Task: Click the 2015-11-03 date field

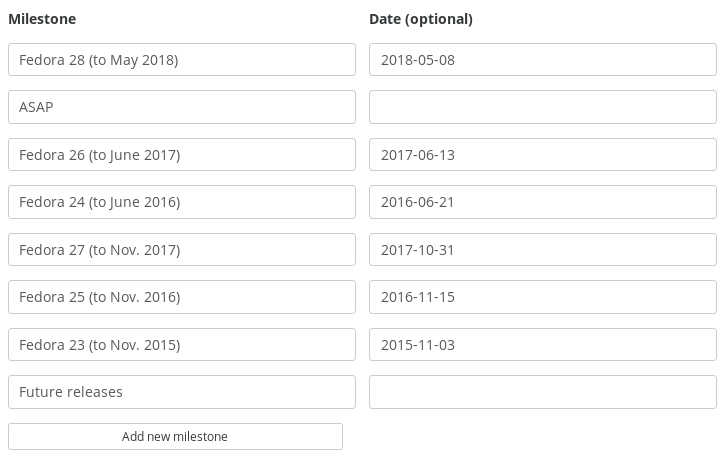Action: point(543,344)
